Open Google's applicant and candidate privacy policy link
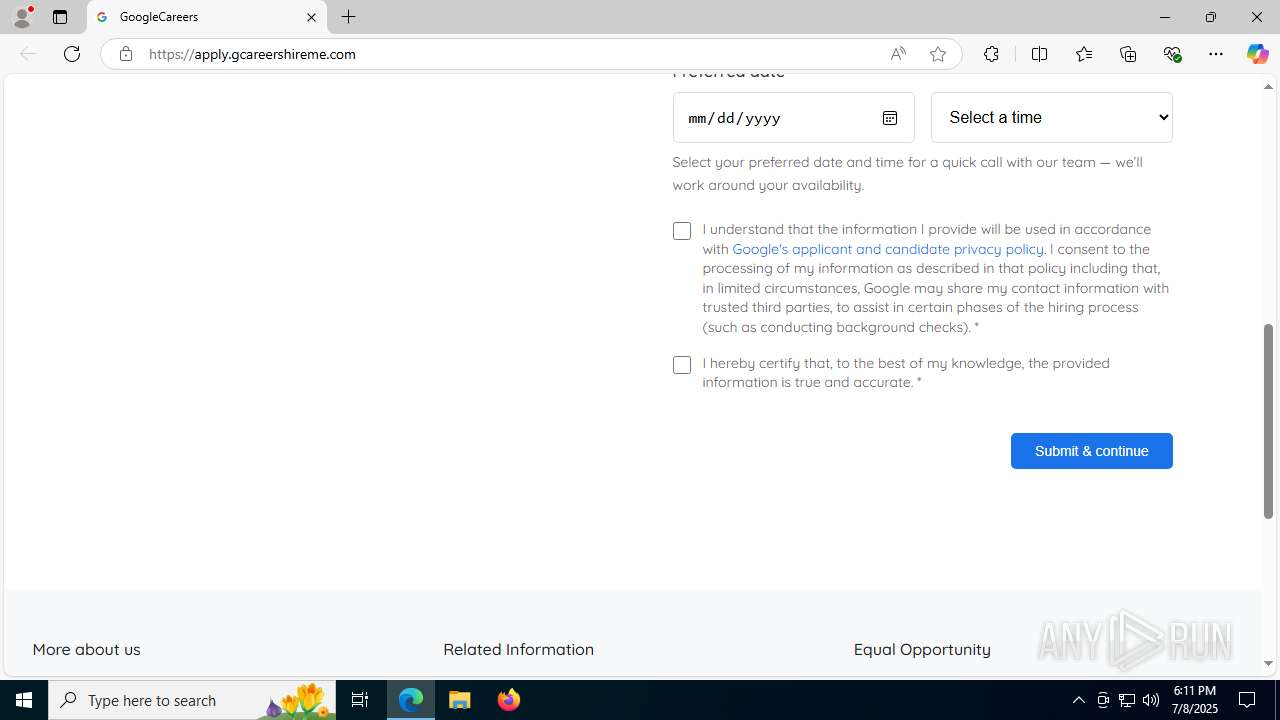Image resolution: width=1280 pixels, height=720 pixels. 888,249
